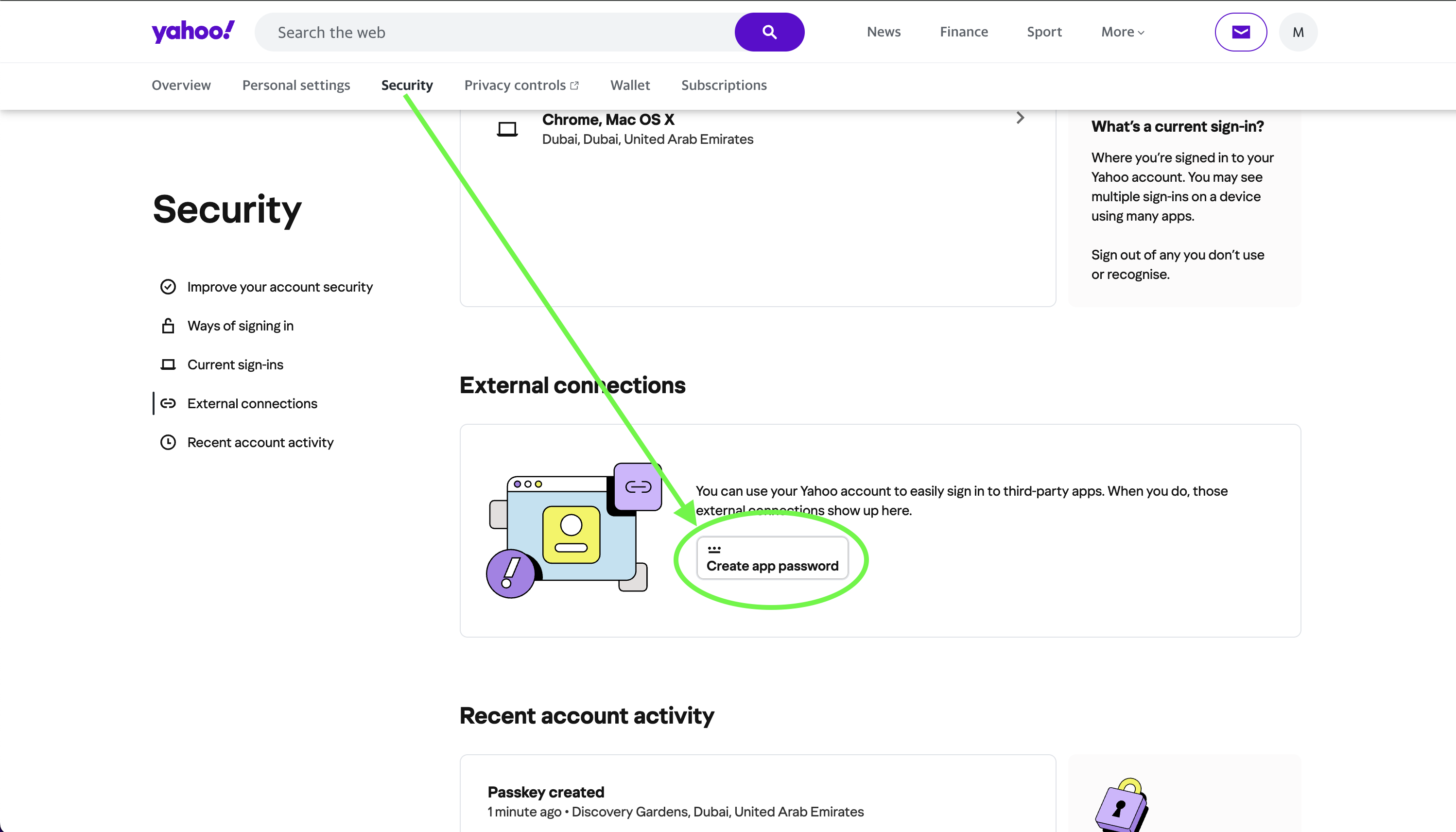Click the Yahoo logo

pos(192,32)
